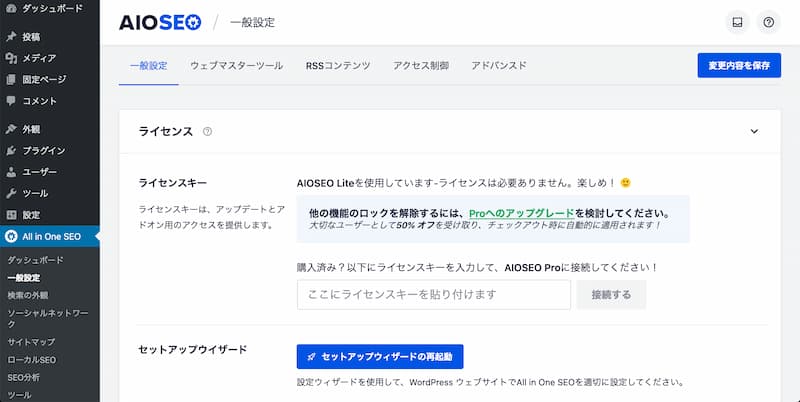Viewport: 800px width, 402px height.
Task: Switch to the ウェブマスターツール tab
Action: (236, 65)
